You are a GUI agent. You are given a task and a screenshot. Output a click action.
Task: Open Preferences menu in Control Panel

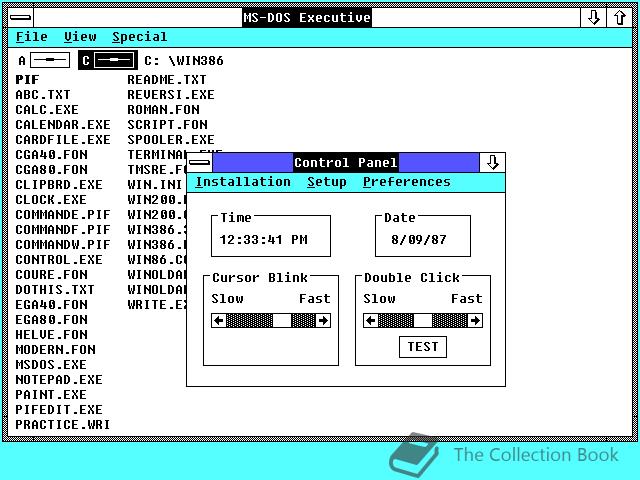(x=407, y=182)
